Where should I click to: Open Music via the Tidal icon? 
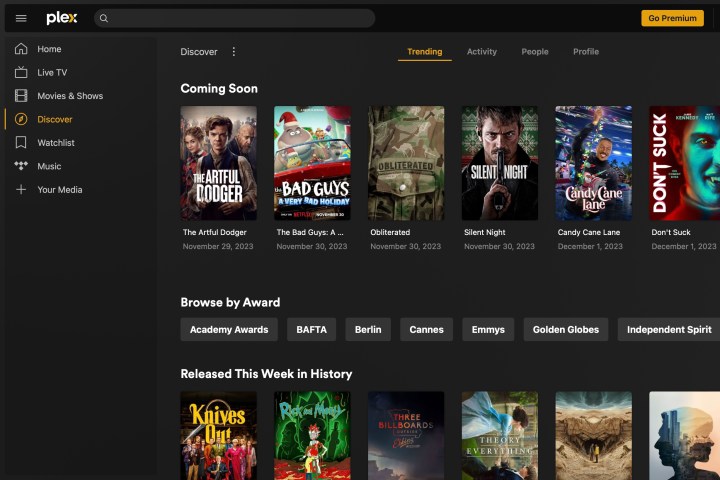coord(21,166)
